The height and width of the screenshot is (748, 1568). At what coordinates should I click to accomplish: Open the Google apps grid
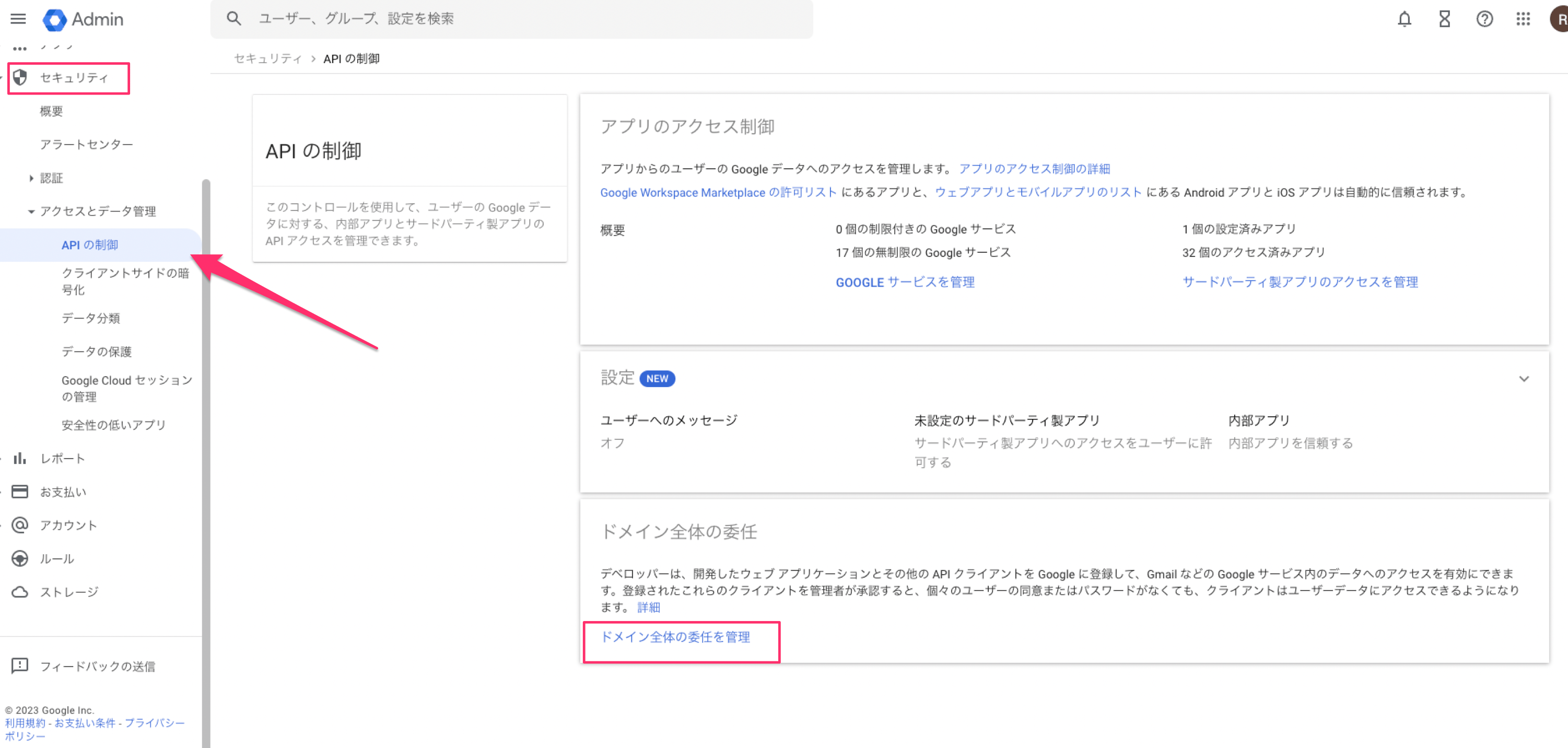[1523, 19]
